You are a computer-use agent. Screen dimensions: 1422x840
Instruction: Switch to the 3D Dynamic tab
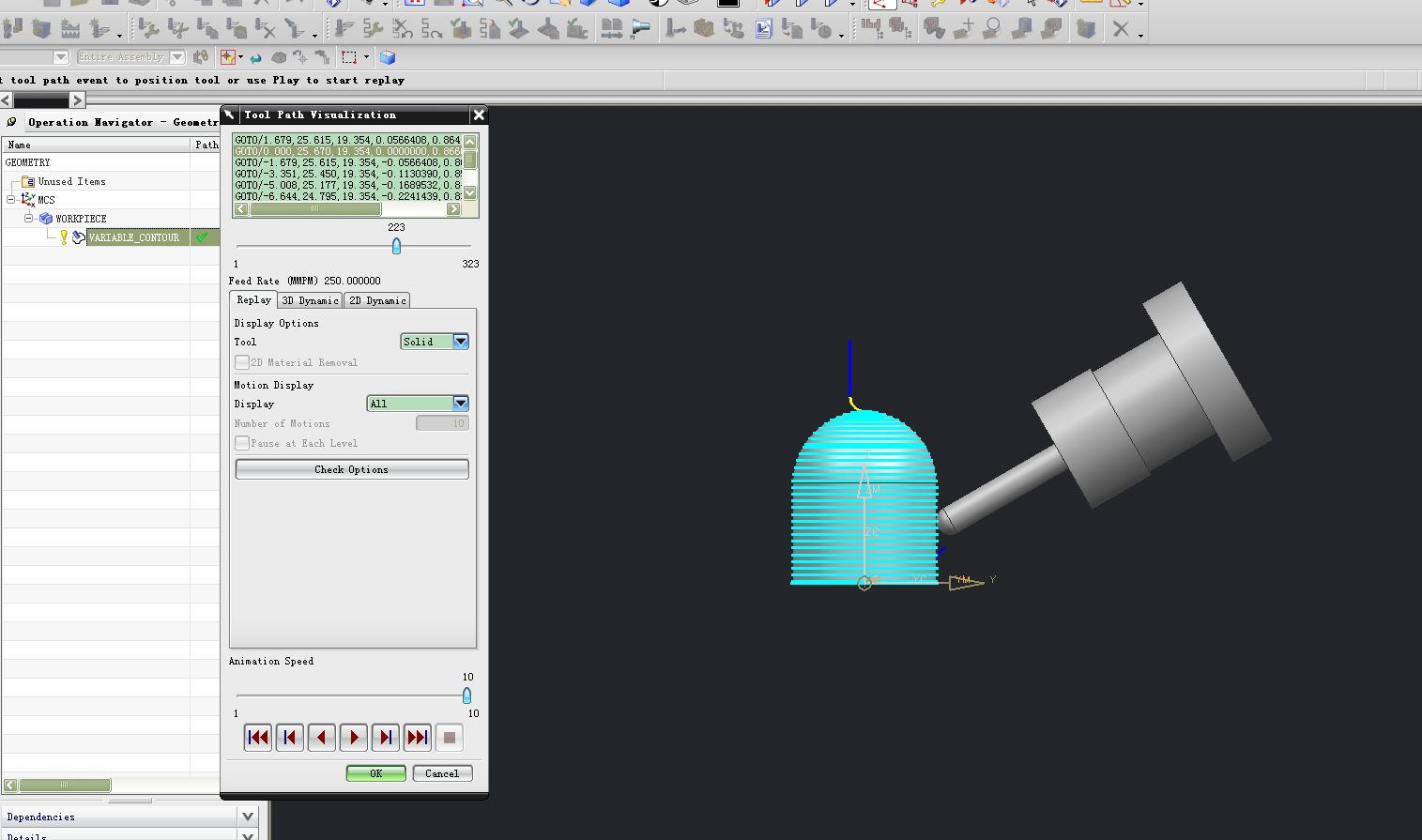(310, 300)
